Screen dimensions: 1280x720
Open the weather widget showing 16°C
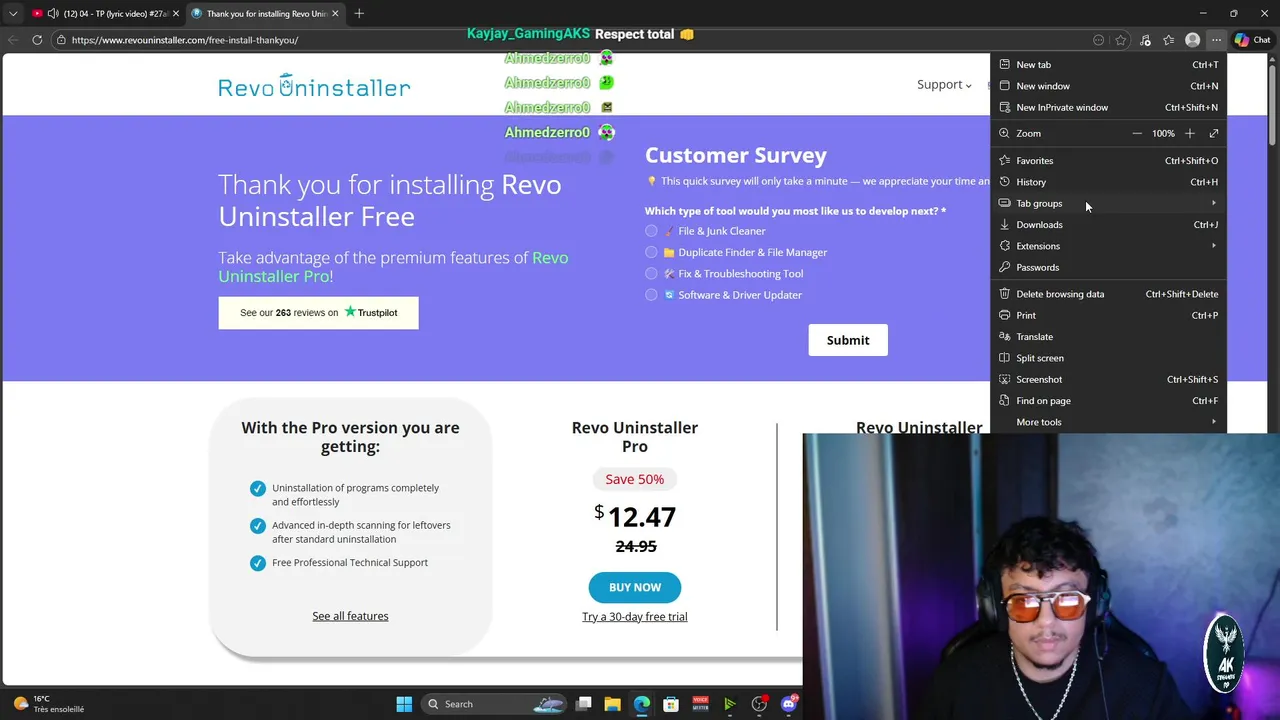pyautogui.click(x=46, y=704)
